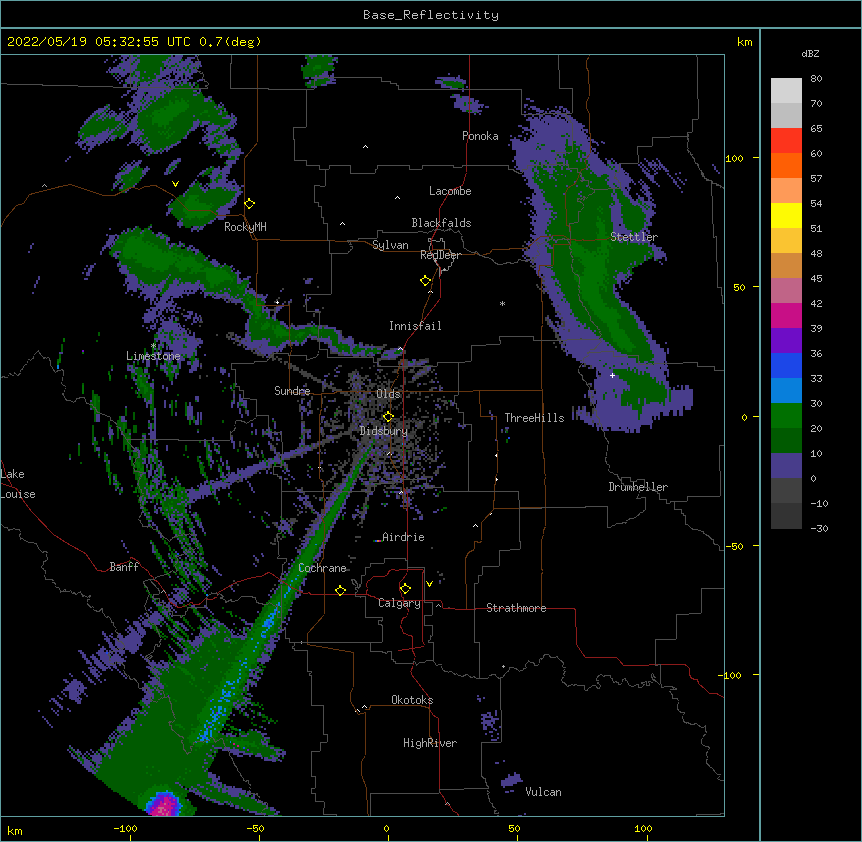Click the -50 tick label on bottom axis
Viewport: 862px width, 842px height.
(255, 828)
